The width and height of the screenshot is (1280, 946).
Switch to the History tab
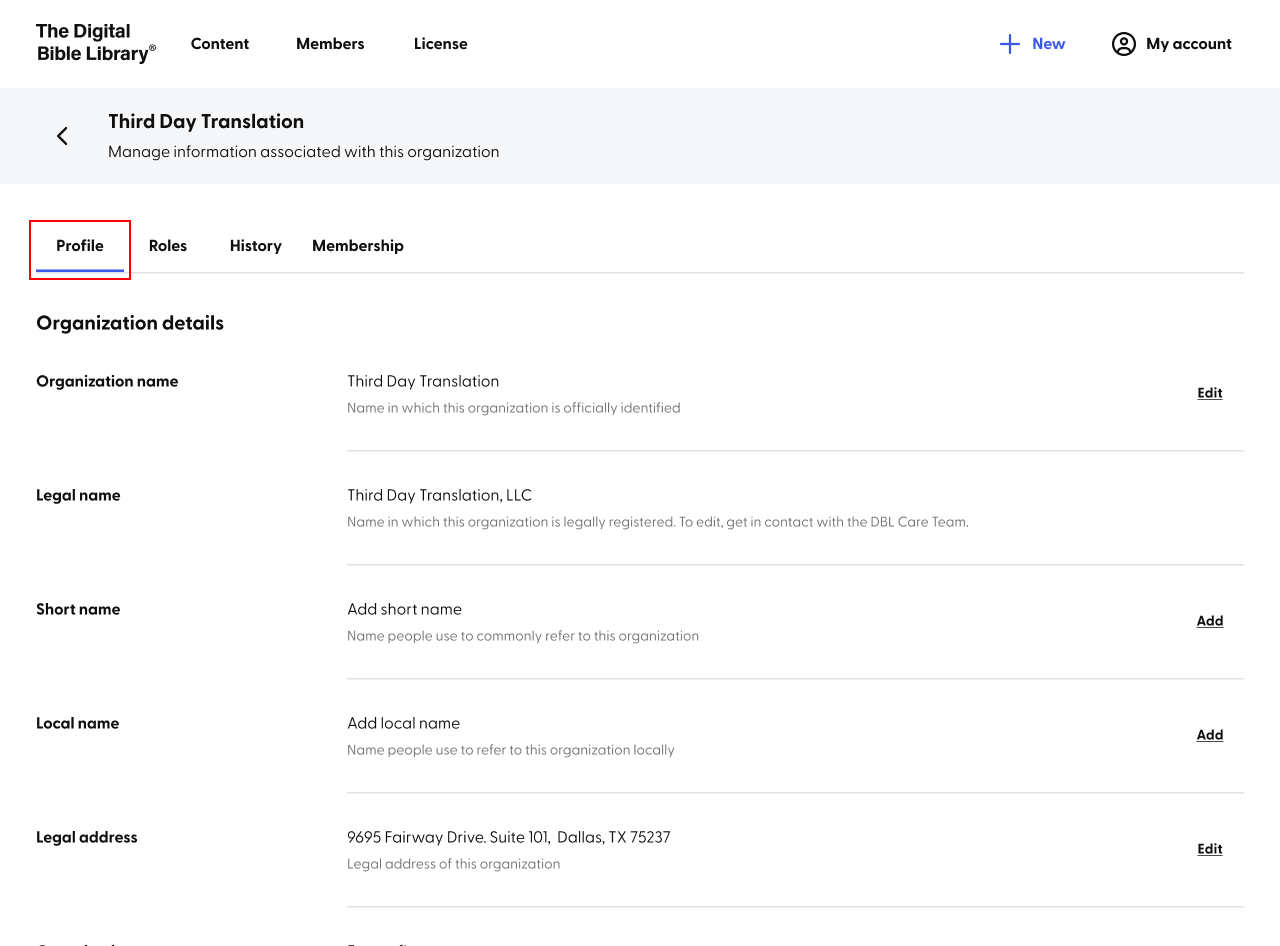coord(256,246)
